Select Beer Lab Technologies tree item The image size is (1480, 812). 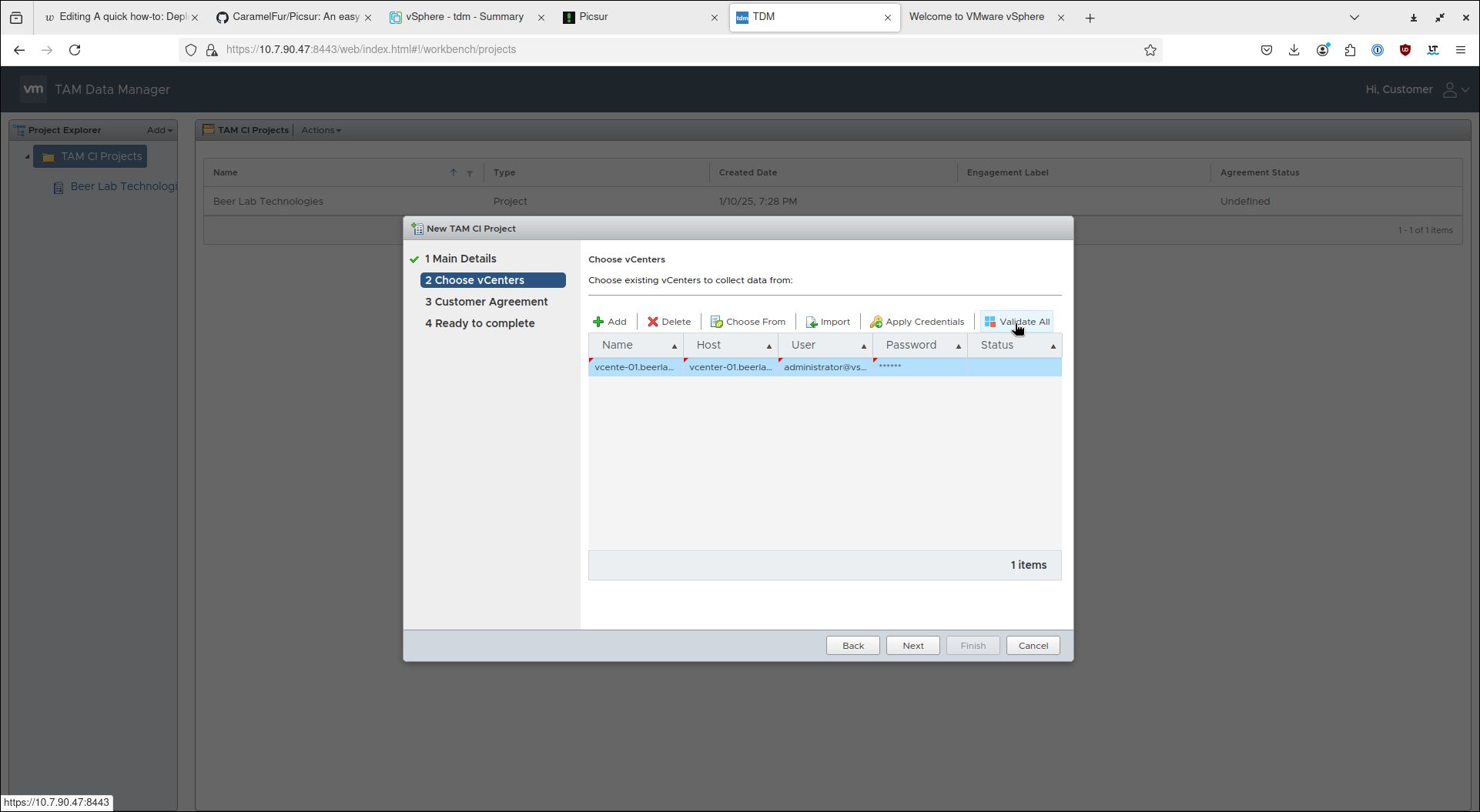pyautogui.click(x=116, y=186)
